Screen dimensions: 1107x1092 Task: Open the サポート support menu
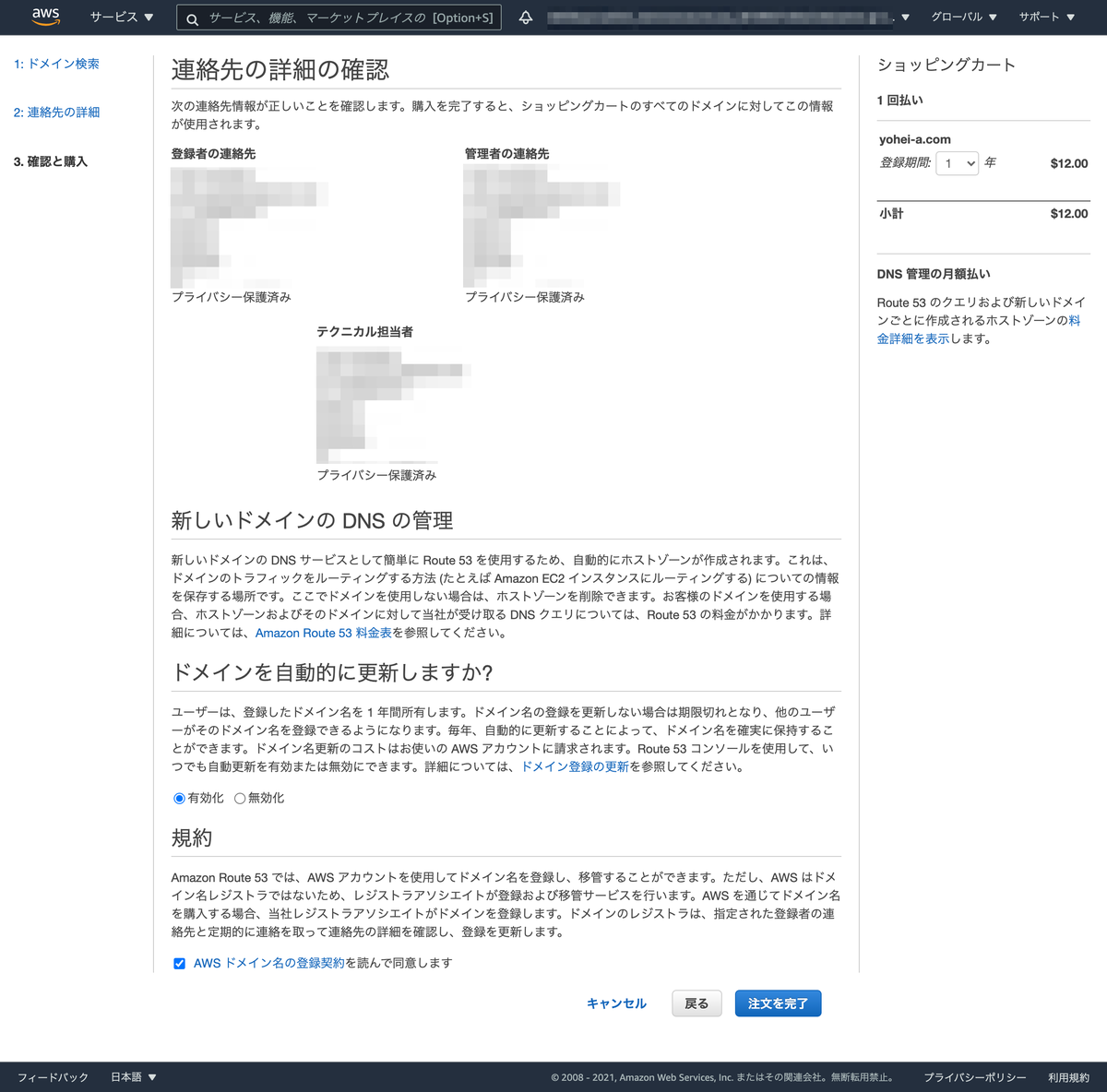tap(1047, 18)
